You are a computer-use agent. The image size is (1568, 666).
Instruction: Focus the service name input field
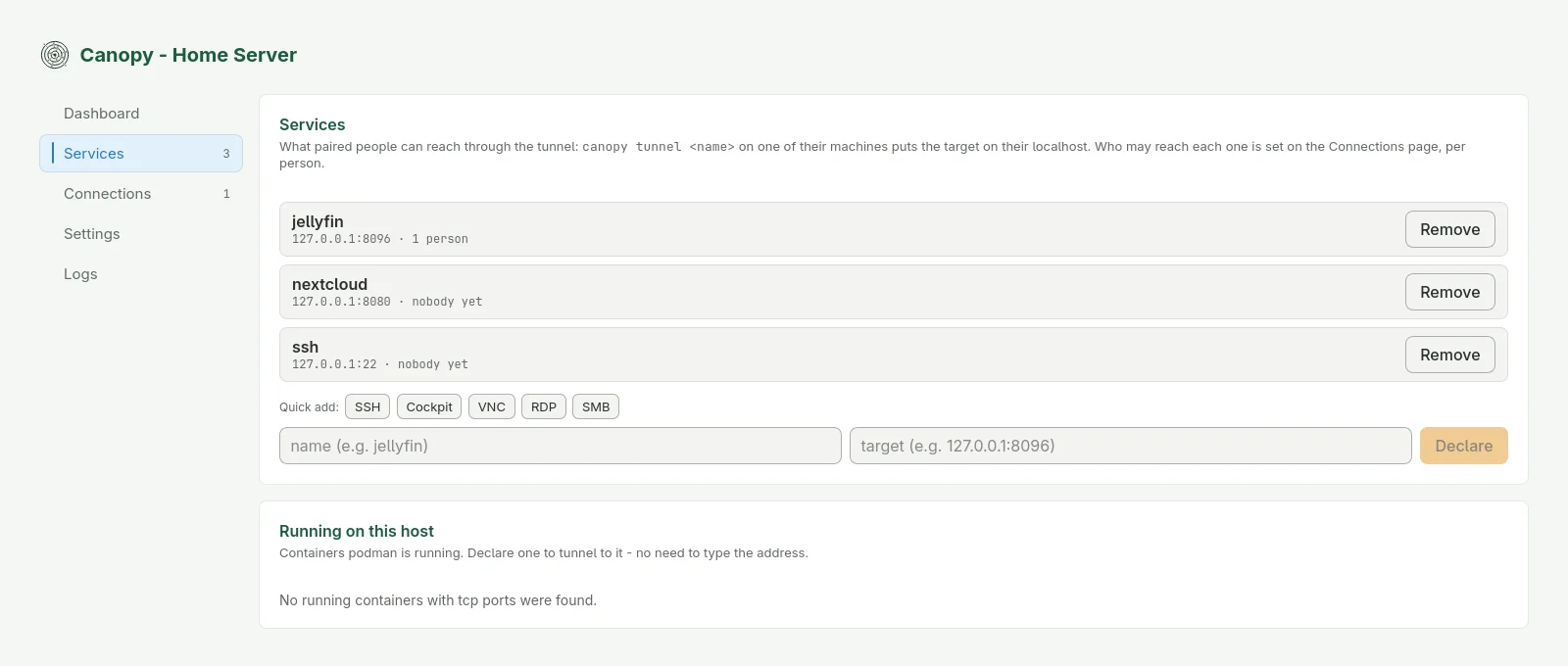click(x=561, y=446)
